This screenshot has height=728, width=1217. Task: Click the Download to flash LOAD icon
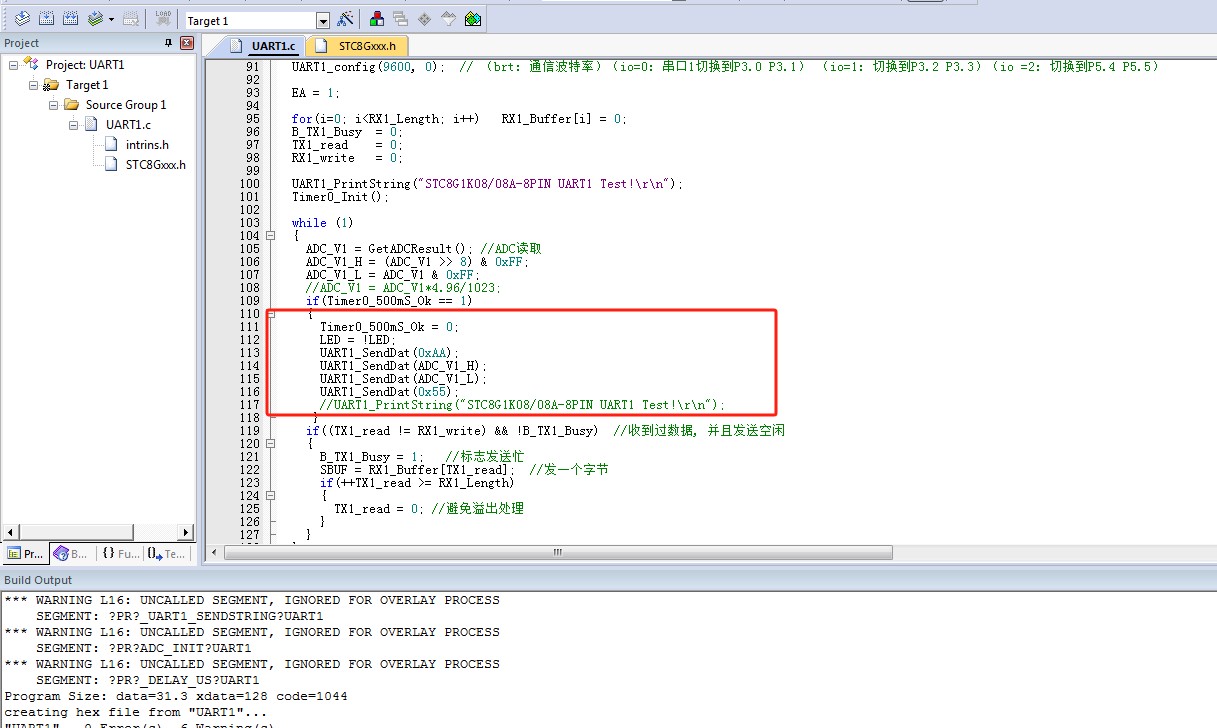[x=163, y=19]
